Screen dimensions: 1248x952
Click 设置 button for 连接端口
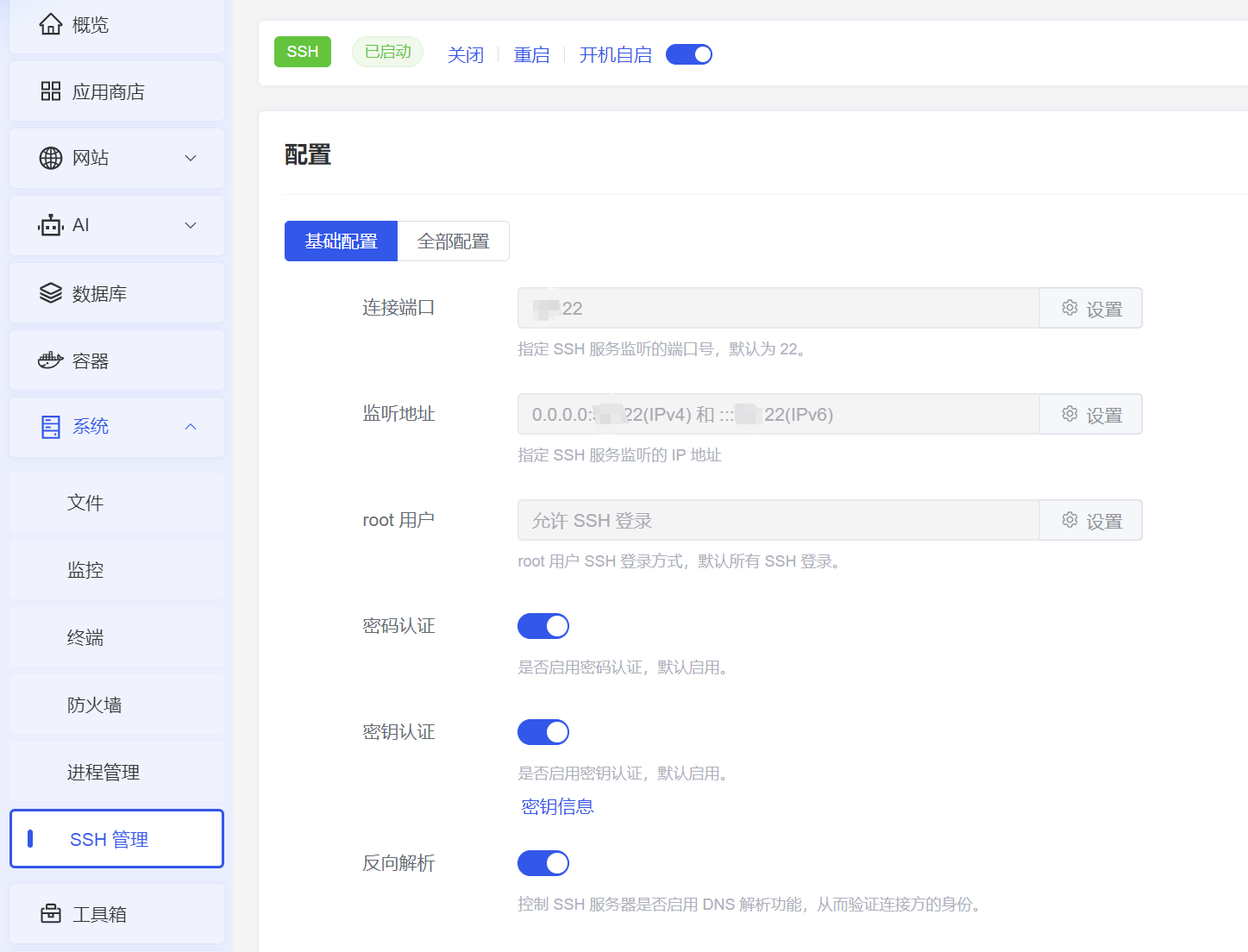(x=1091, y=309)
